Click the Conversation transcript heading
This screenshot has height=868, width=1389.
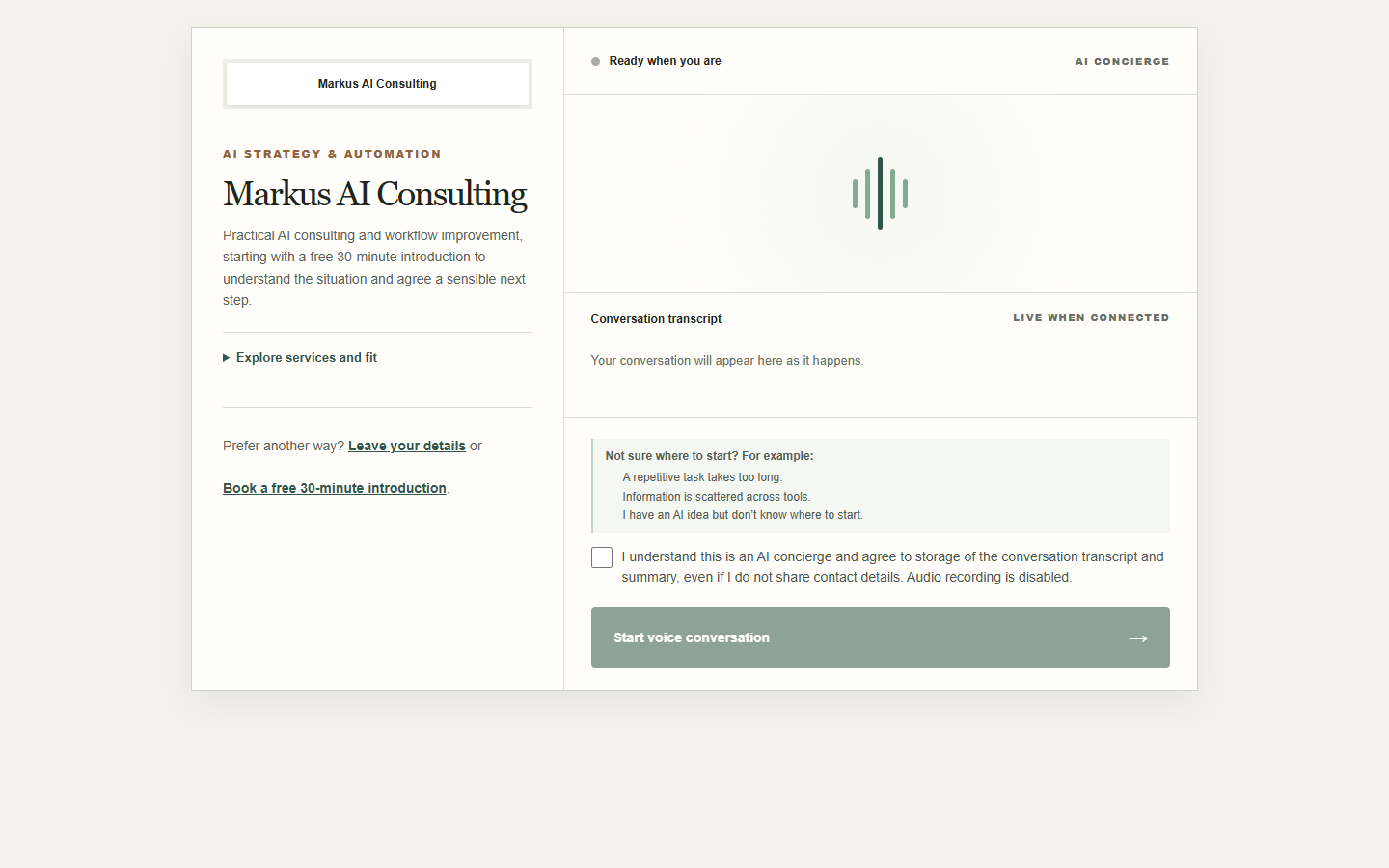(x=656, y=319)
